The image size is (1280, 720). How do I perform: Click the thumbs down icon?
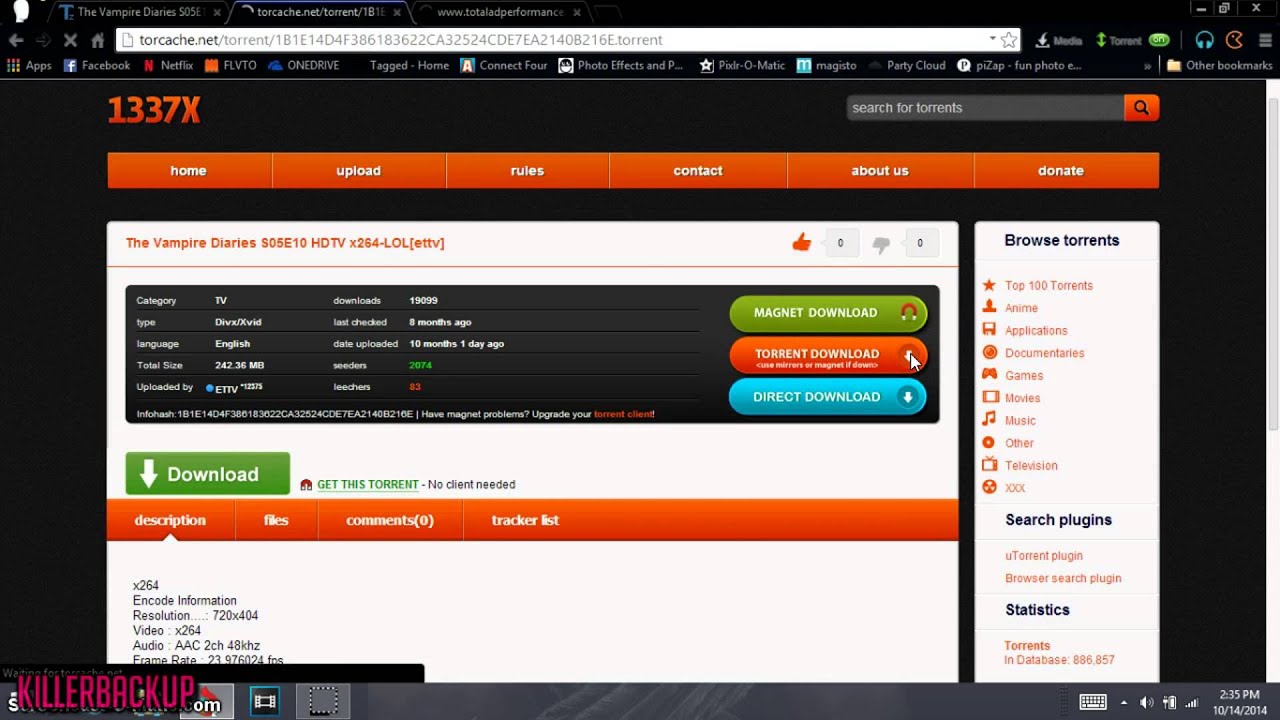click(x=881, y=244)
